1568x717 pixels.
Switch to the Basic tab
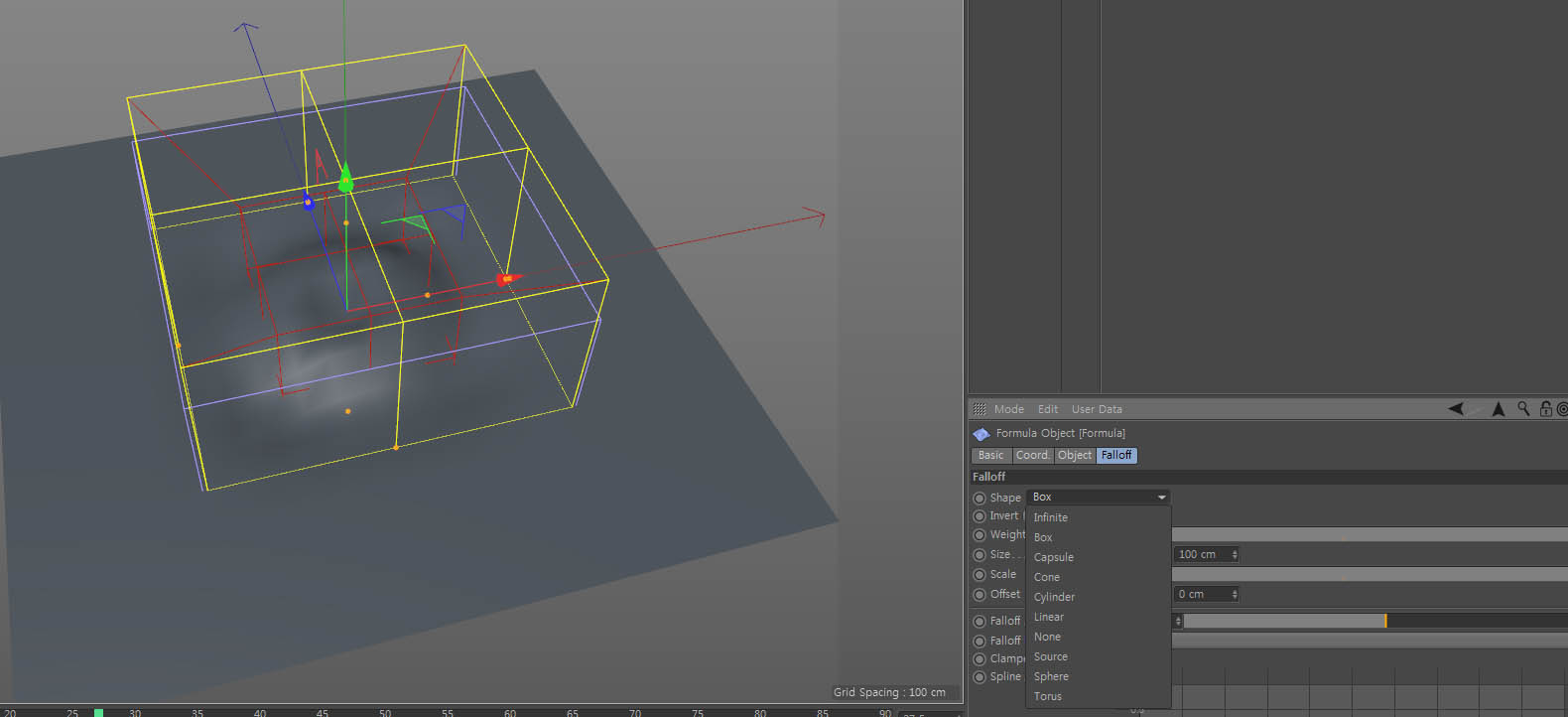coord(990,455)
